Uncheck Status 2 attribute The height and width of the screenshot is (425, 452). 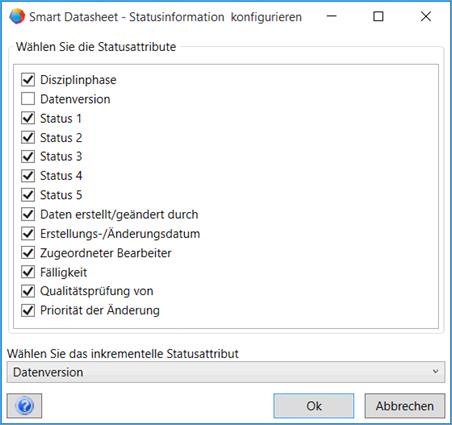pos(28,137)
